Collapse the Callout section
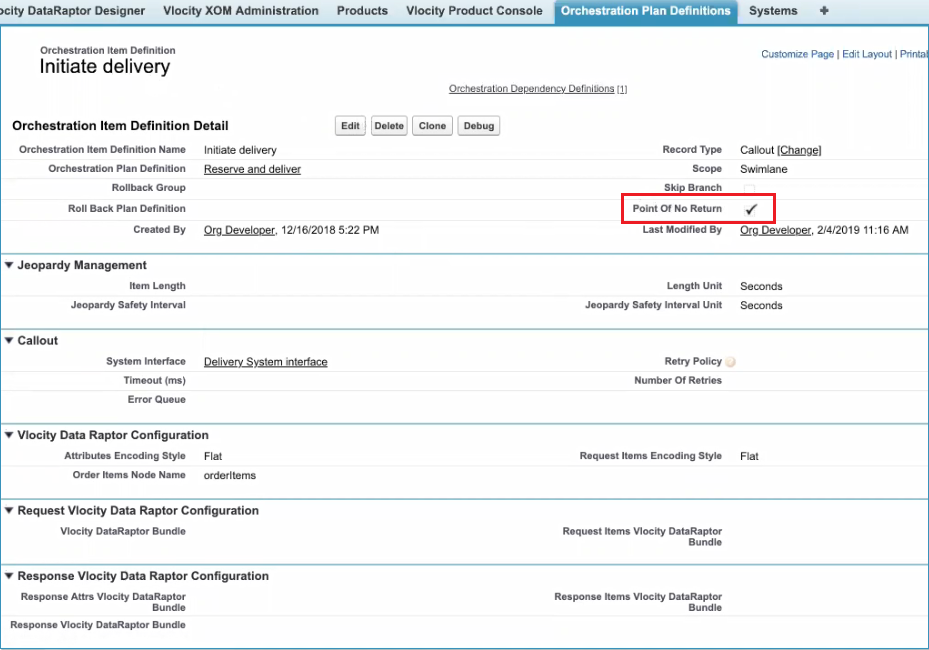 click(9, 341)
